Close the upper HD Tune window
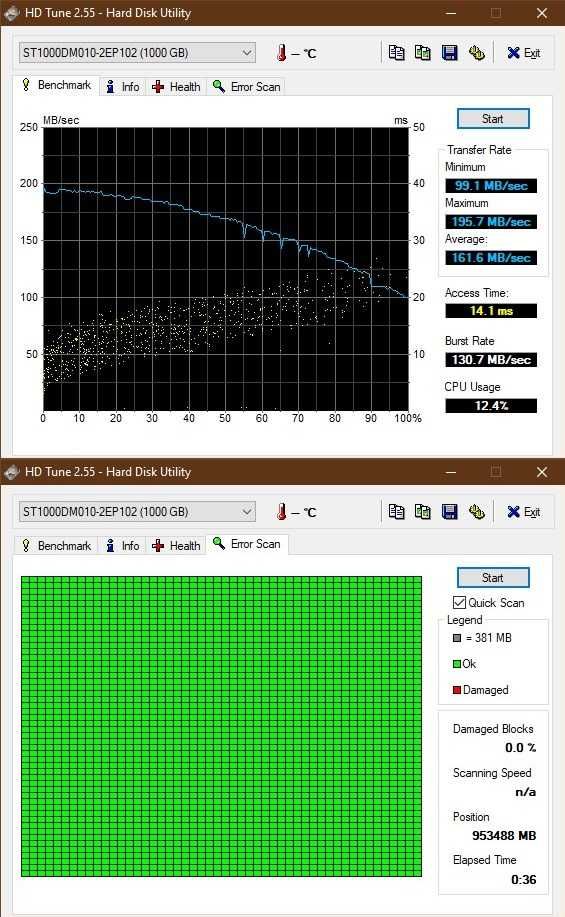Screen dimensions: 565x917 pos(542,13)
